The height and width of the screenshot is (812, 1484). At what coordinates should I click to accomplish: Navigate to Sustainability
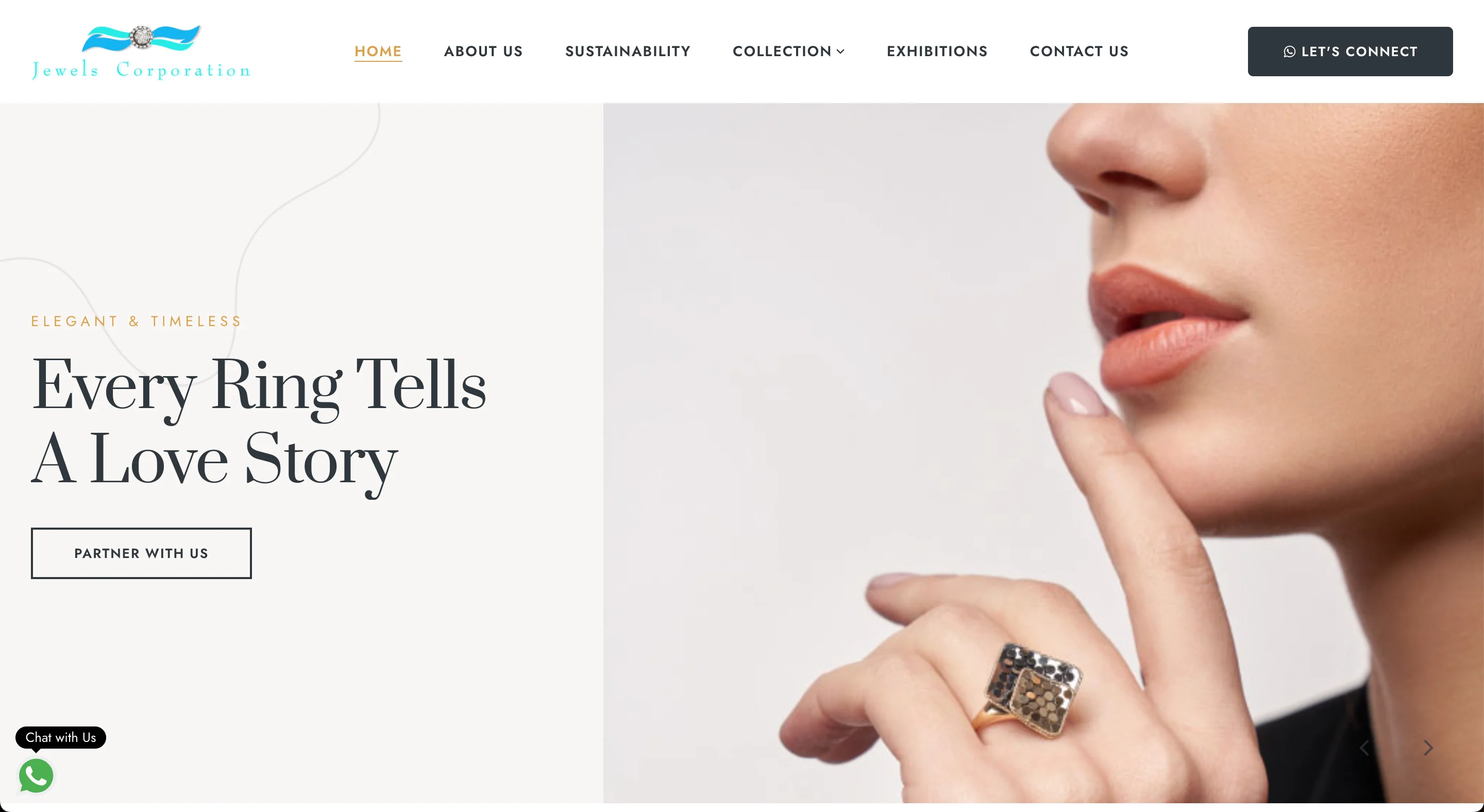pos(628,51)
